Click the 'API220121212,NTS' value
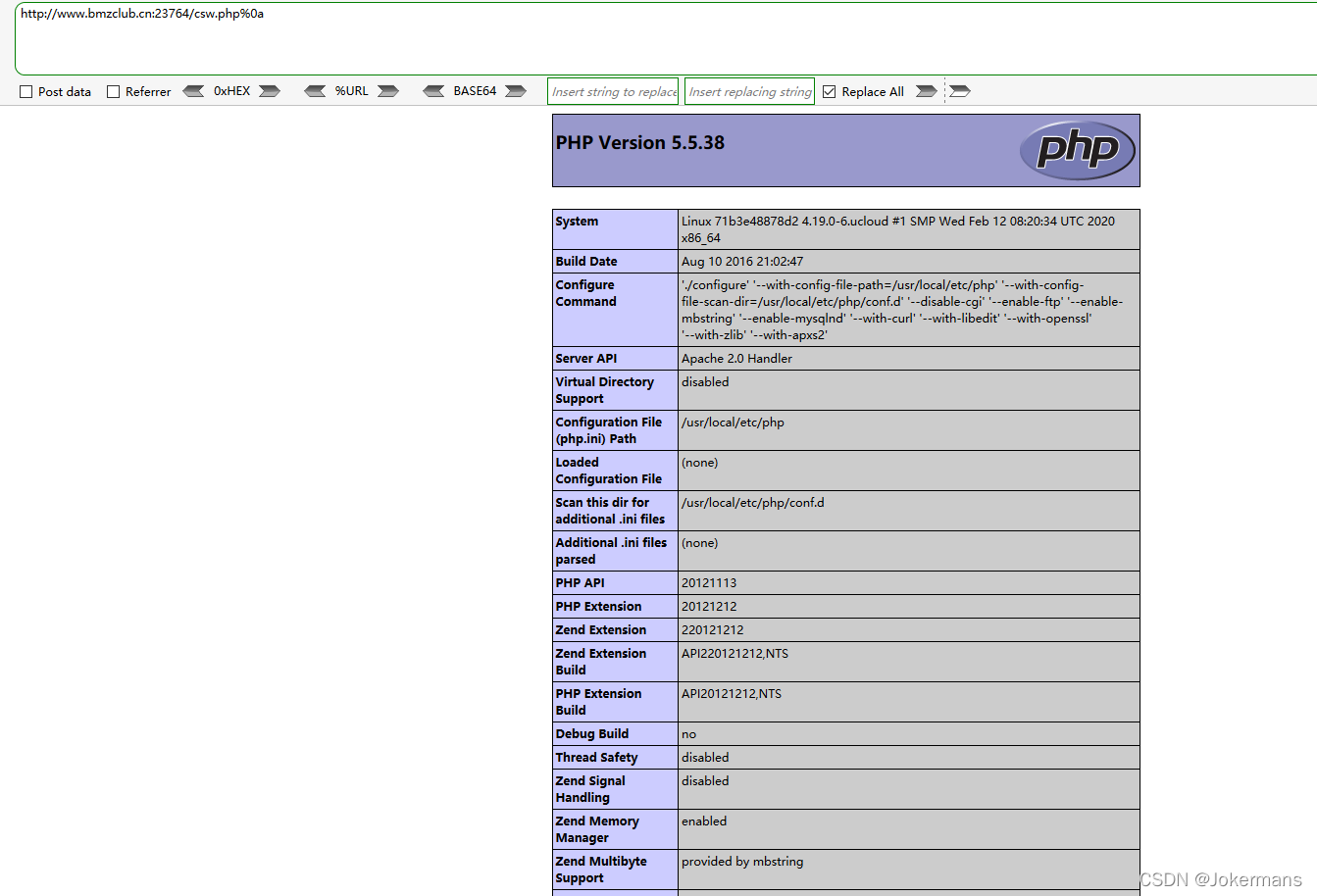The width and height of the screenshot is (1317, 896). click(734, 654)
